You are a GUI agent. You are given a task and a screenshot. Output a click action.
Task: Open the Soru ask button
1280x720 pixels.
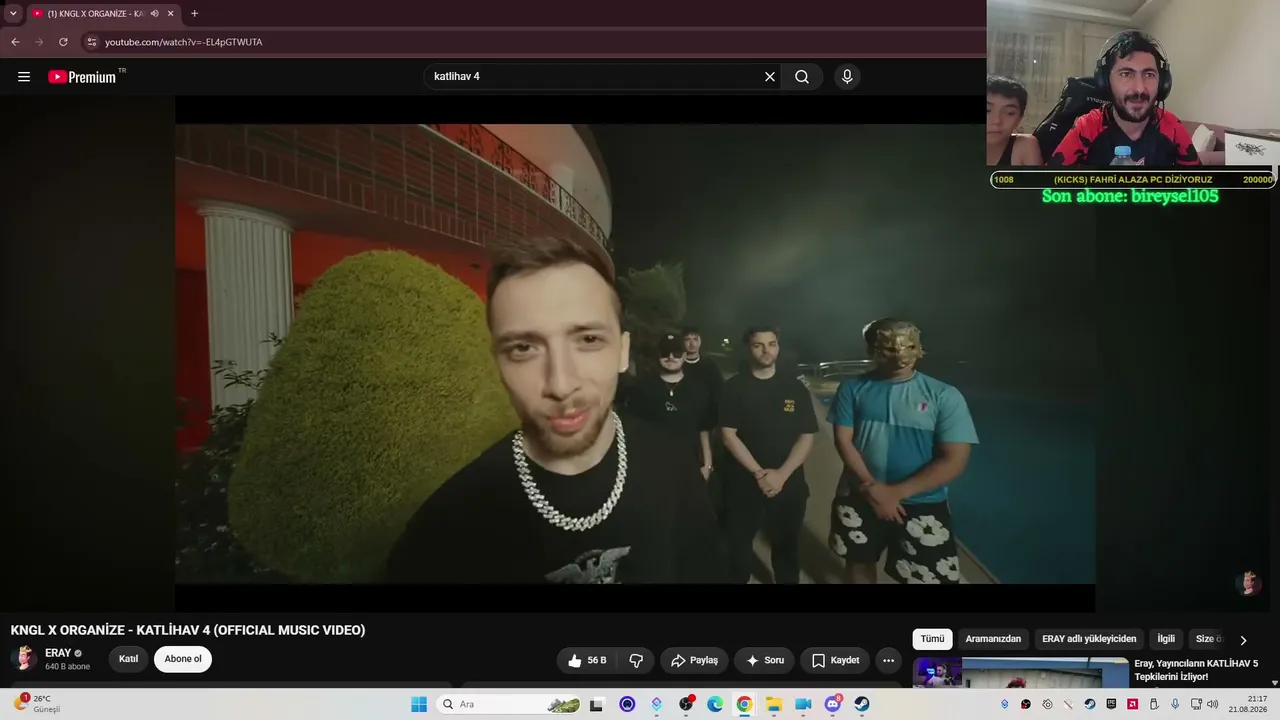765,660
